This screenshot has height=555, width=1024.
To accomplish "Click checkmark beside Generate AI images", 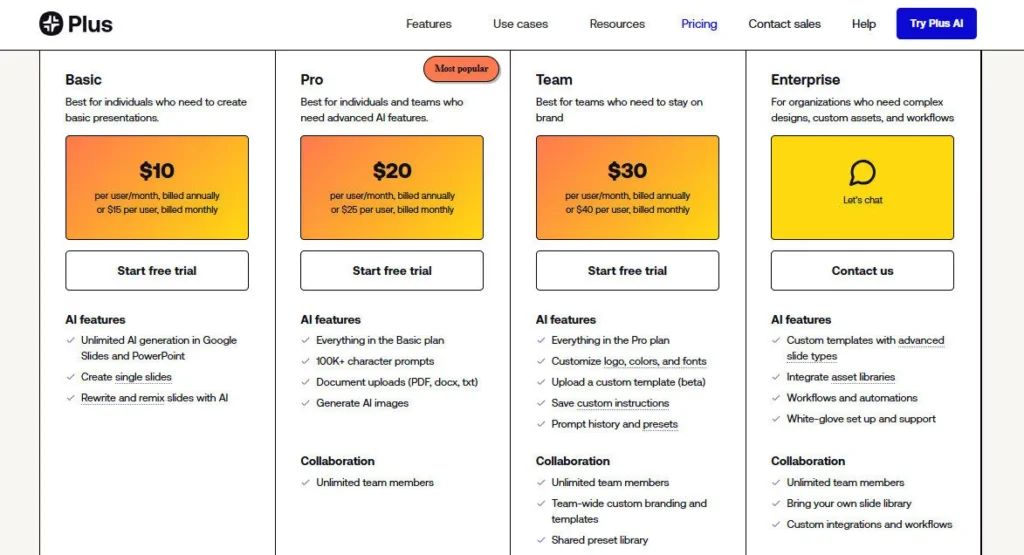I will click(306, 403).
